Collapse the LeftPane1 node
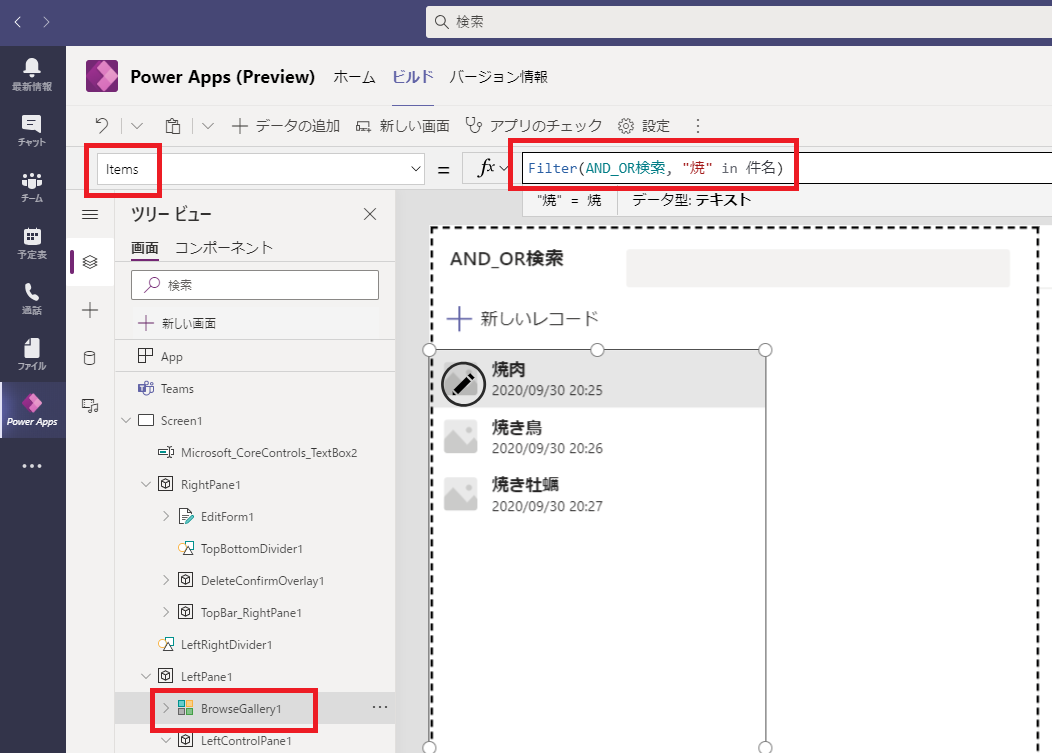 (146, 676)
